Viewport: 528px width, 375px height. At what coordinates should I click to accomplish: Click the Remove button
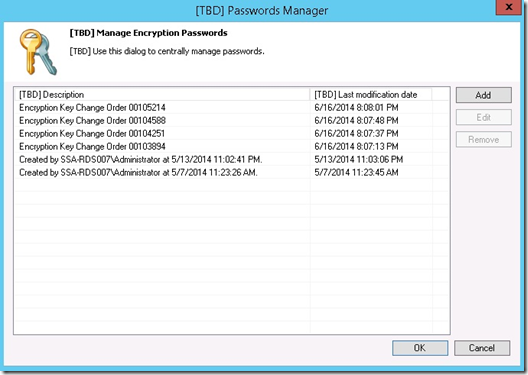tap(484, 139)
